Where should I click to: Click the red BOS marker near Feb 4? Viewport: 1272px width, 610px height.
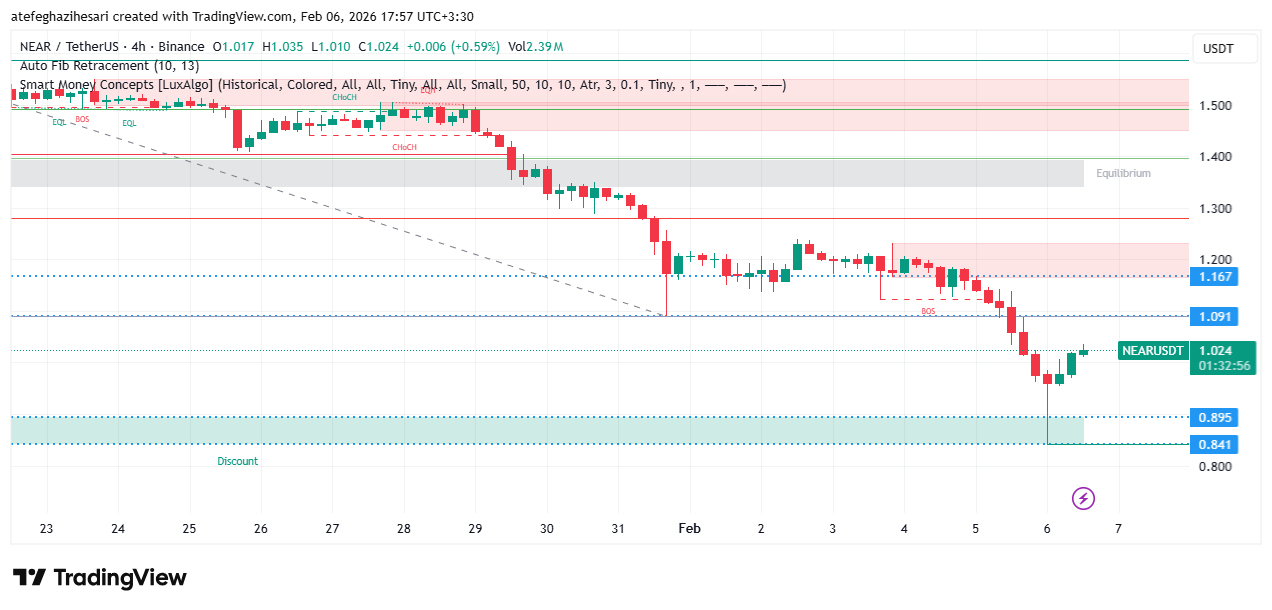928,312
